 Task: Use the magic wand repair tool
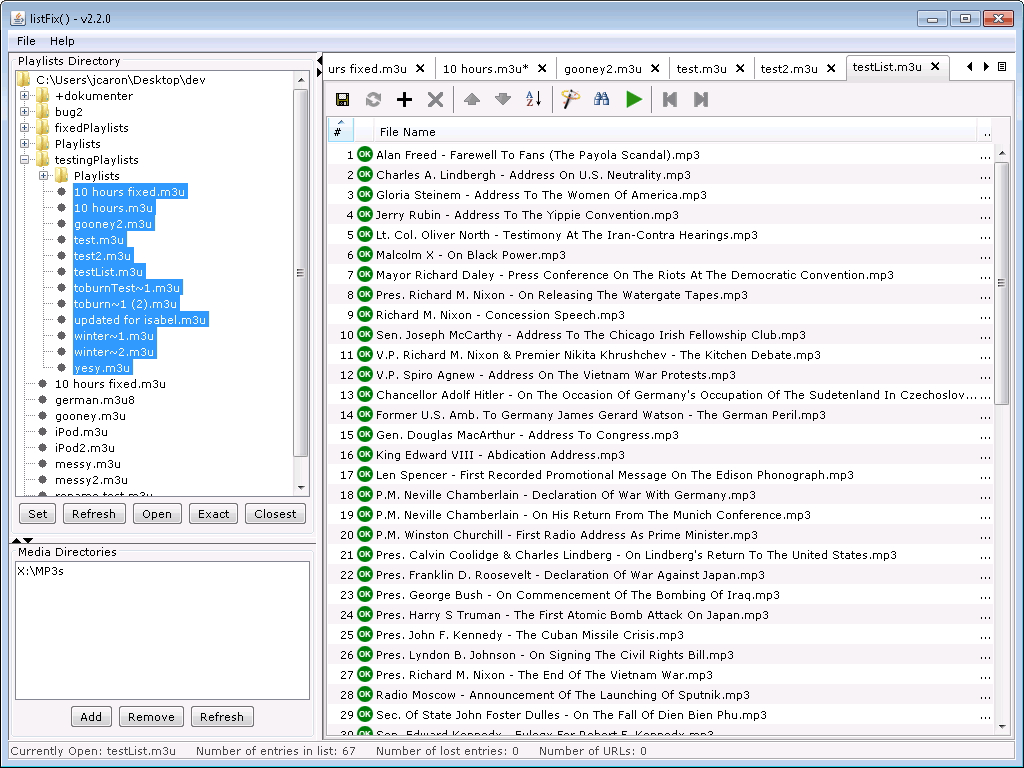point(568,99)
